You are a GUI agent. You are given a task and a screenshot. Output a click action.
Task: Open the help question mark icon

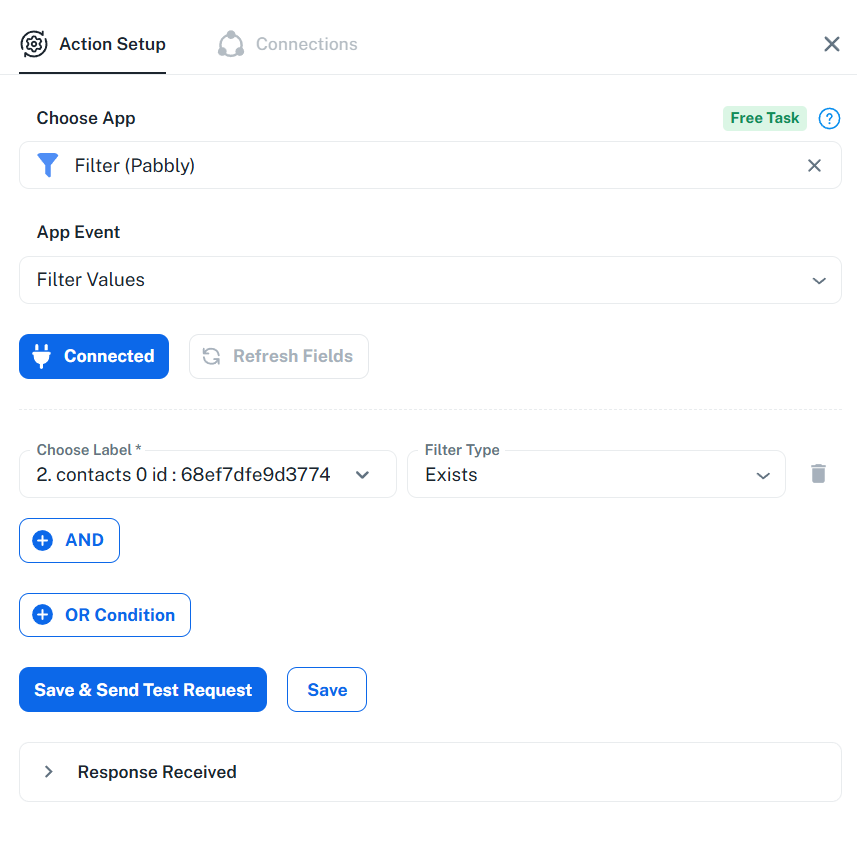click(x=829, y=119)
